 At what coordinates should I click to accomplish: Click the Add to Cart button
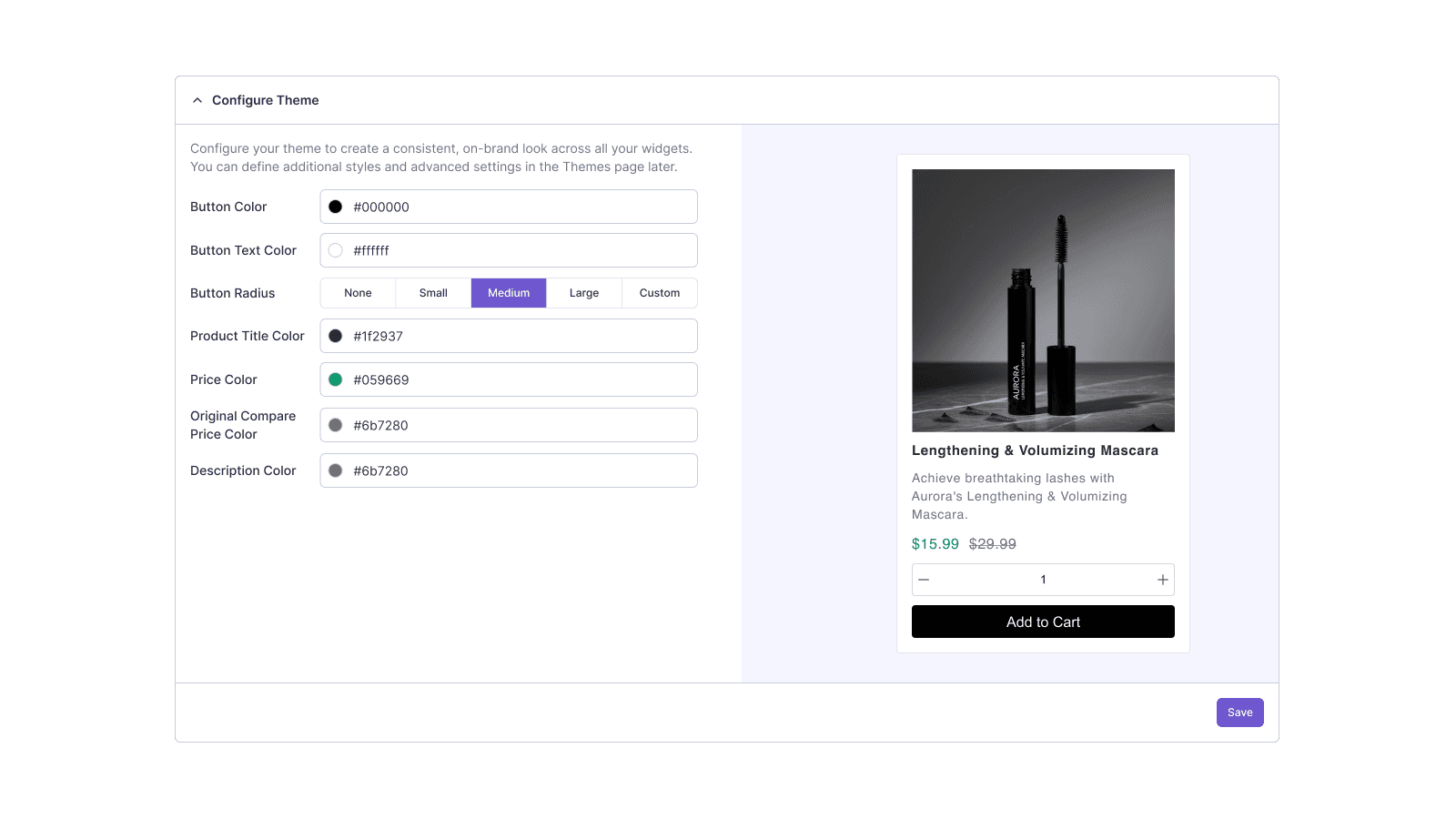(1043, 622)
